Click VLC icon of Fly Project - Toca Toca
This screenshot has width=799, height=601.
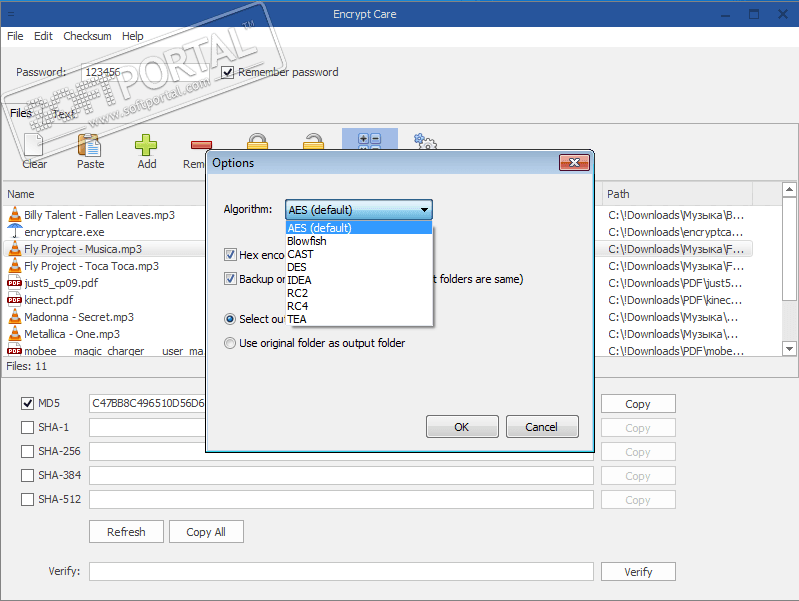point(15,266)
